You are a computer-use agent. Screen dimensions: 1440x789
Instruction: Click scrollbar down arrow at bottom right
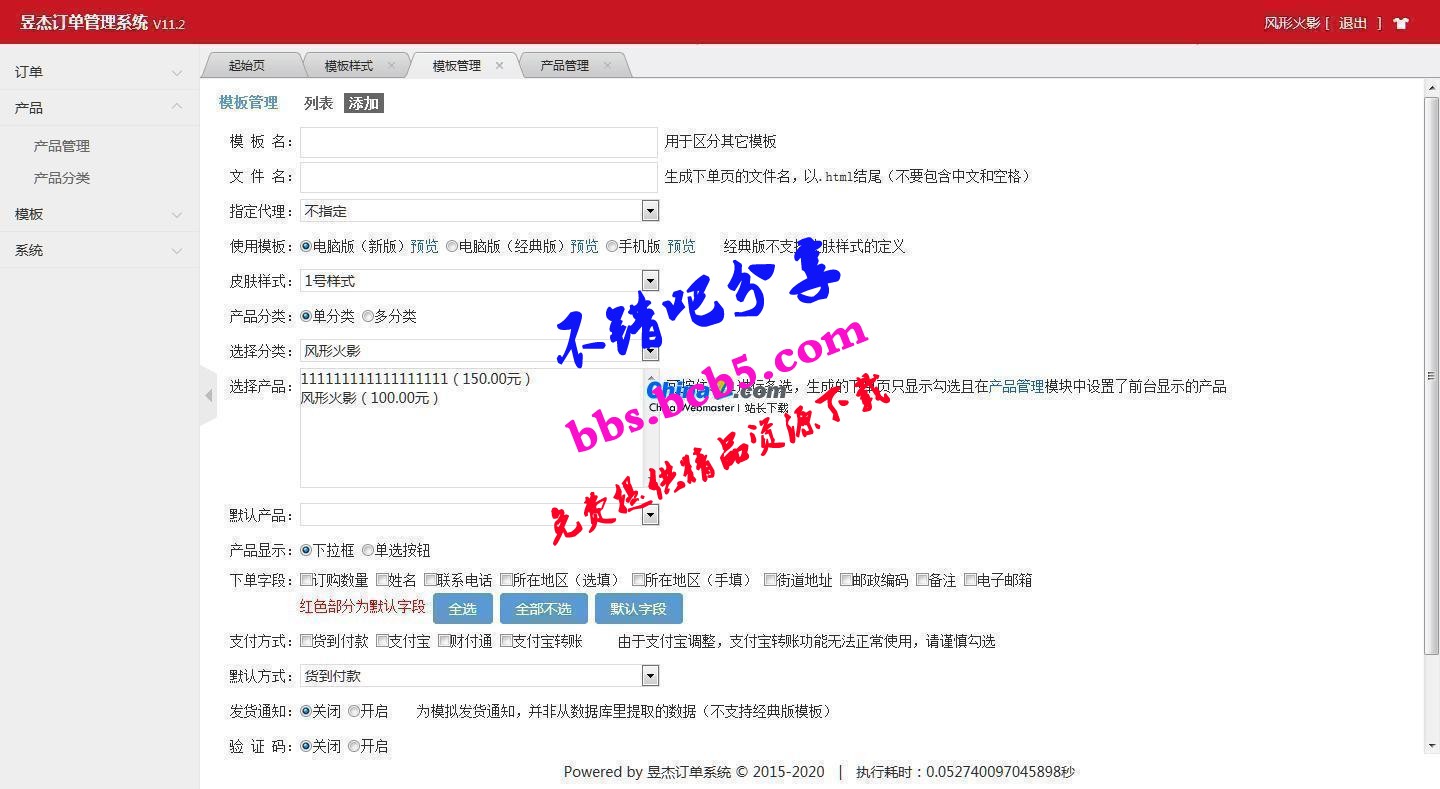click(x=1431, y=746)
